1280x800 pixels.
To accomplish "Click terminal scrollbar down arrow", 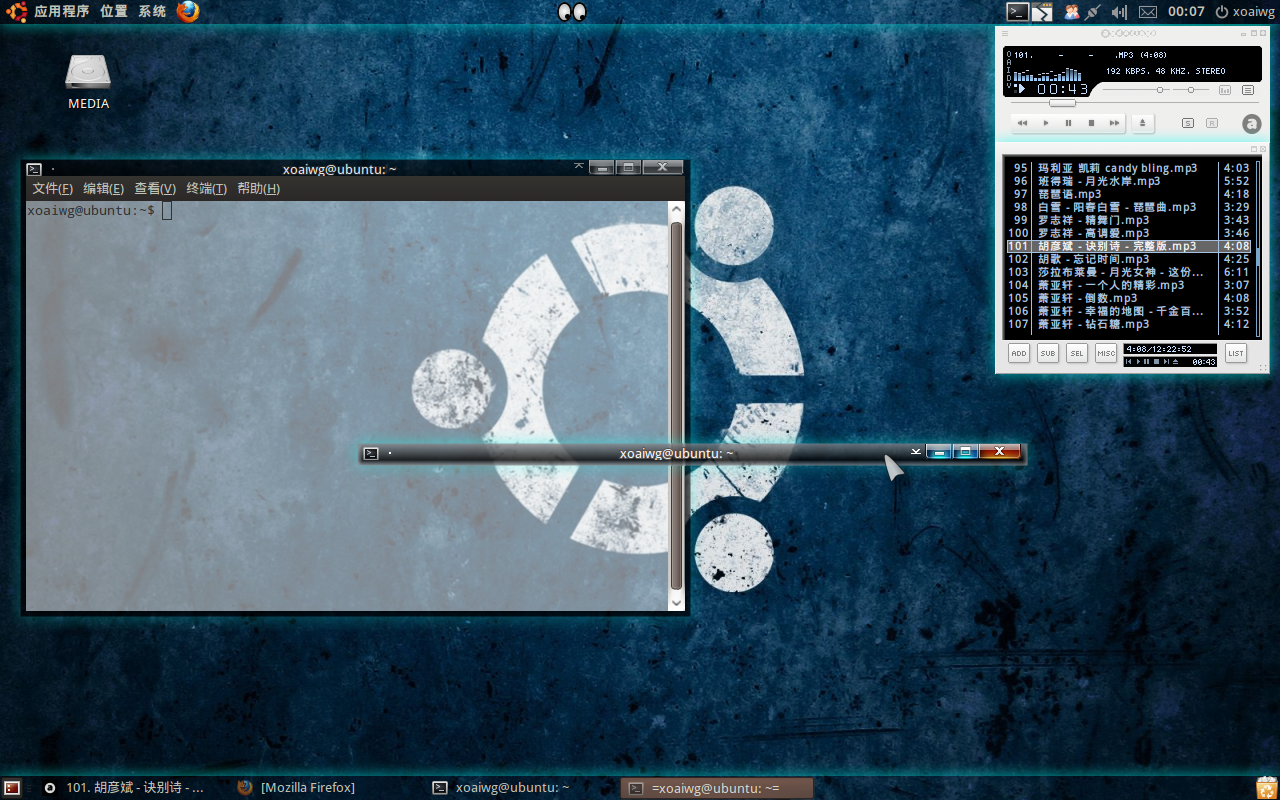I will (x=677, y=603).
